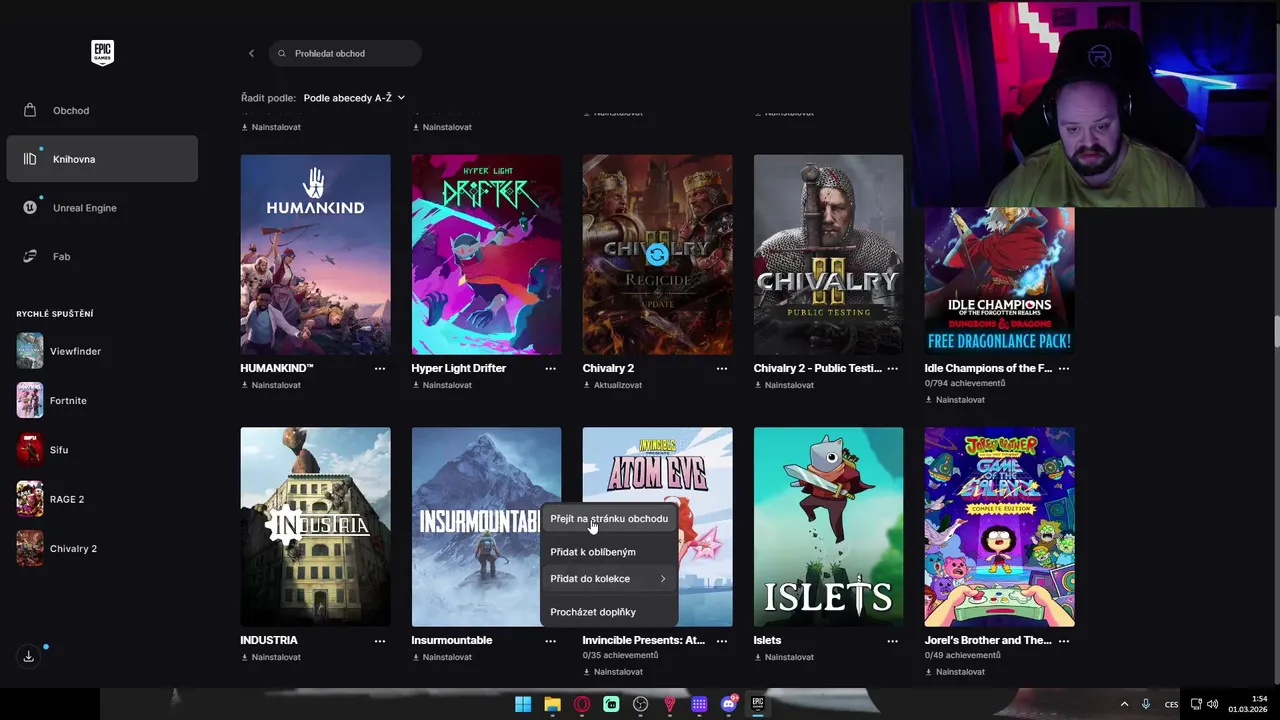
Task: Open Opera browser from taskbar
Action: [582, 704]
